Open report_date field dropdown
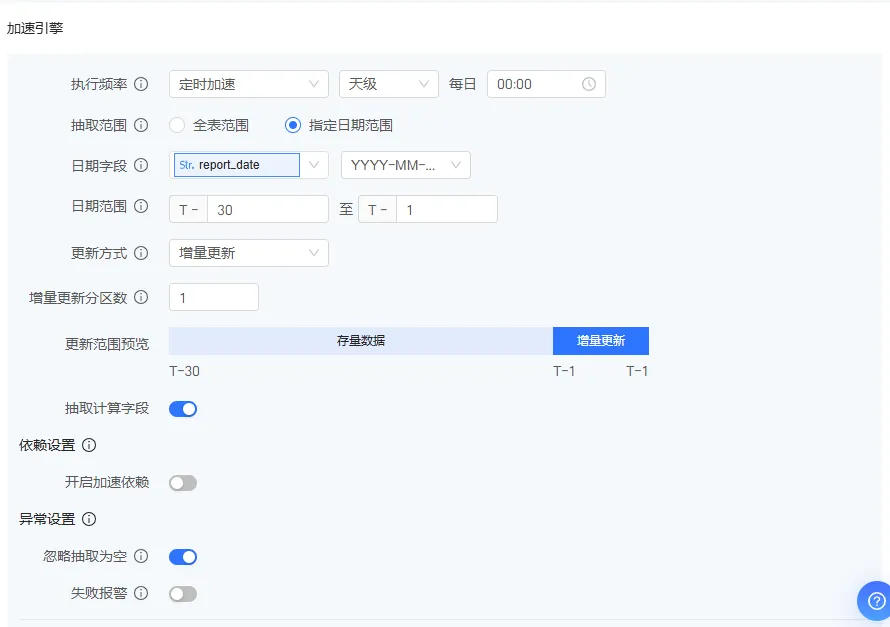This screenshot has width=890, height=627. tap(249, 165)
